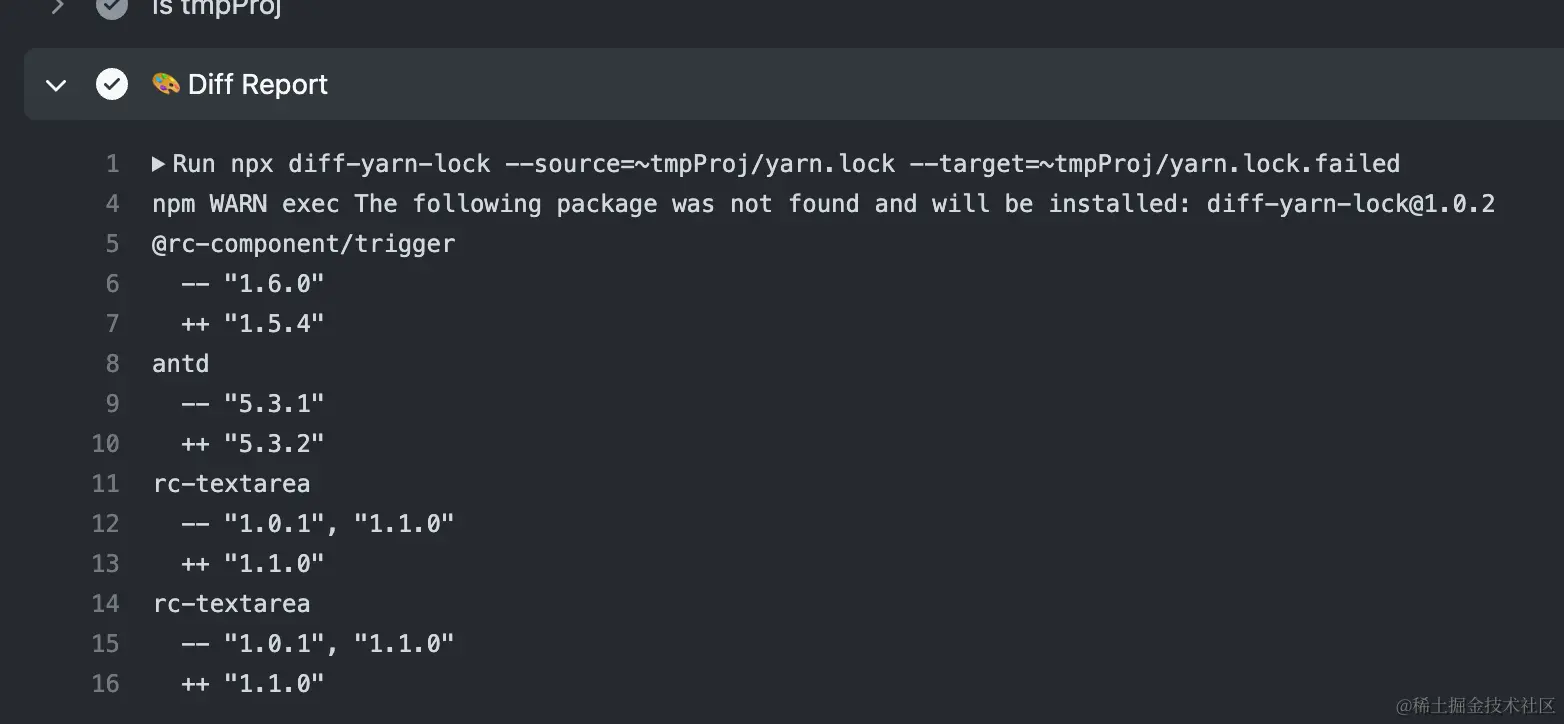Select log line number 14
Image resolution: width=1564 pixels, height=724 pixels.
pyautogui.click(x=106, y=604)
